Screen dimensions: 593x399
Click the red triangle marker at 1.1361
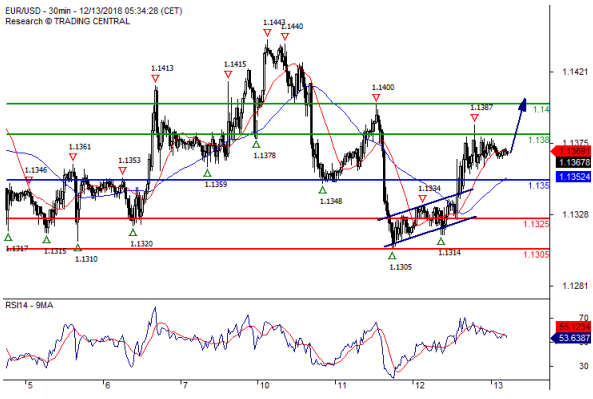click(x=73, y=157)
